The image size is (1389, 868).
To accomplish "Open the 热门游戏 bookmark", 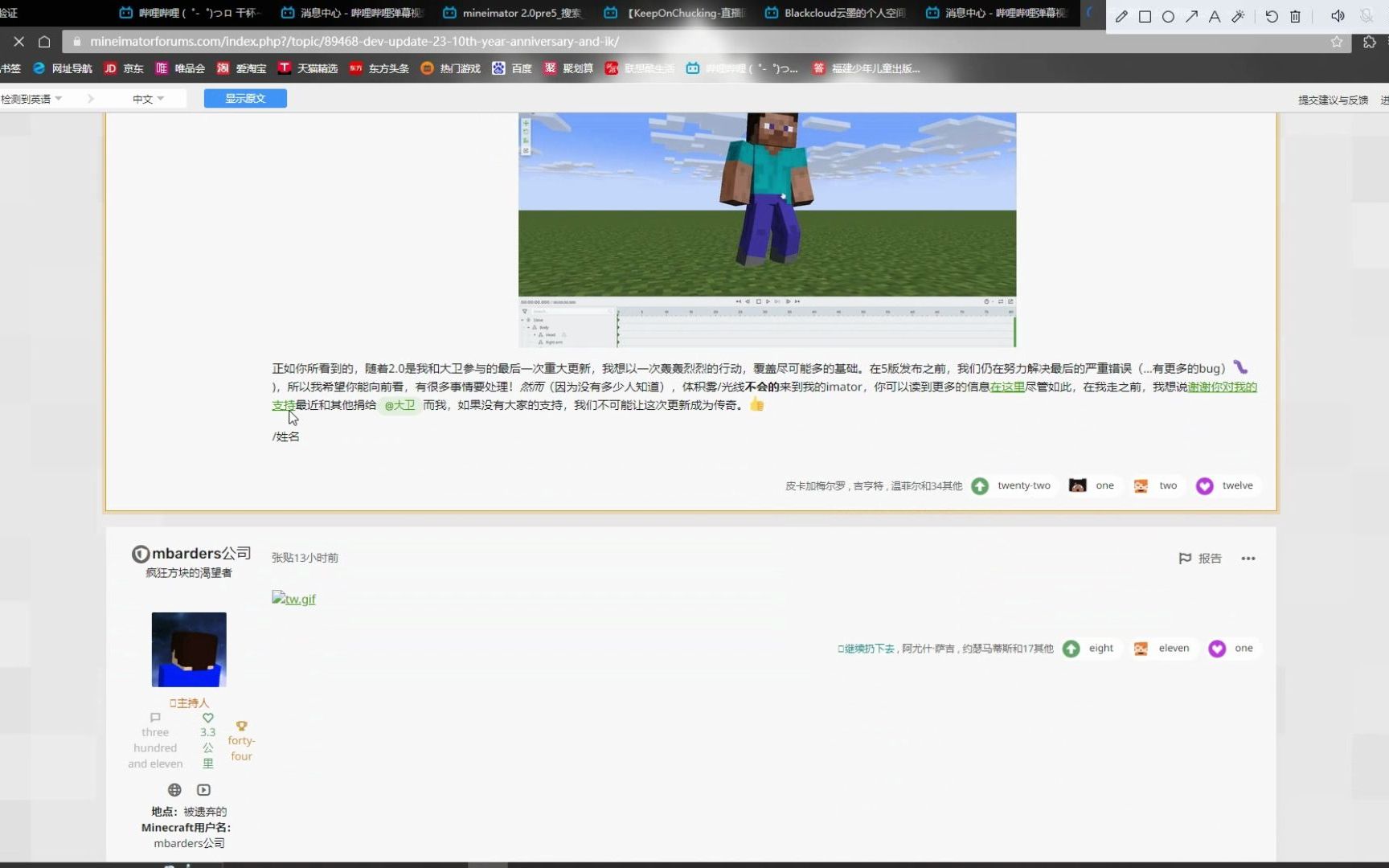I will [x=450, y=68].
